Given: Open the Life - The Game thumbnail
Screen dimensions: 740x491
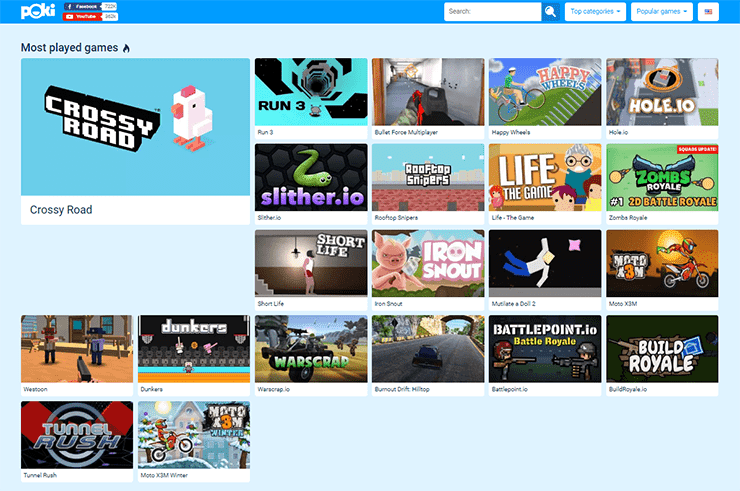Looking at the screenshot, I should coord(545,178).
